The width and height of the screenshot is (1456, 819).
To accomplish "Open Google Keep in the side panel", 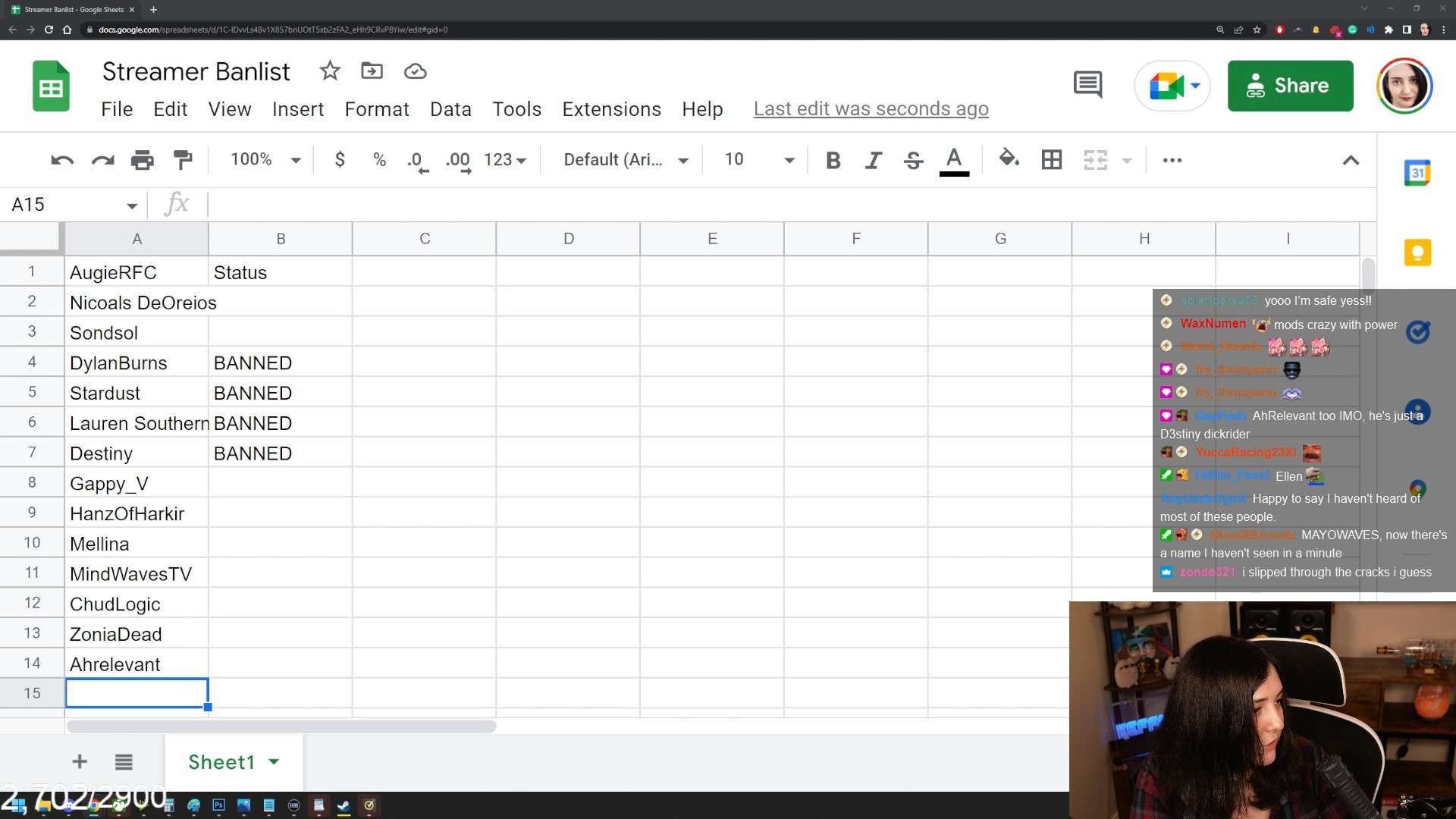I will pos(1417,253).
